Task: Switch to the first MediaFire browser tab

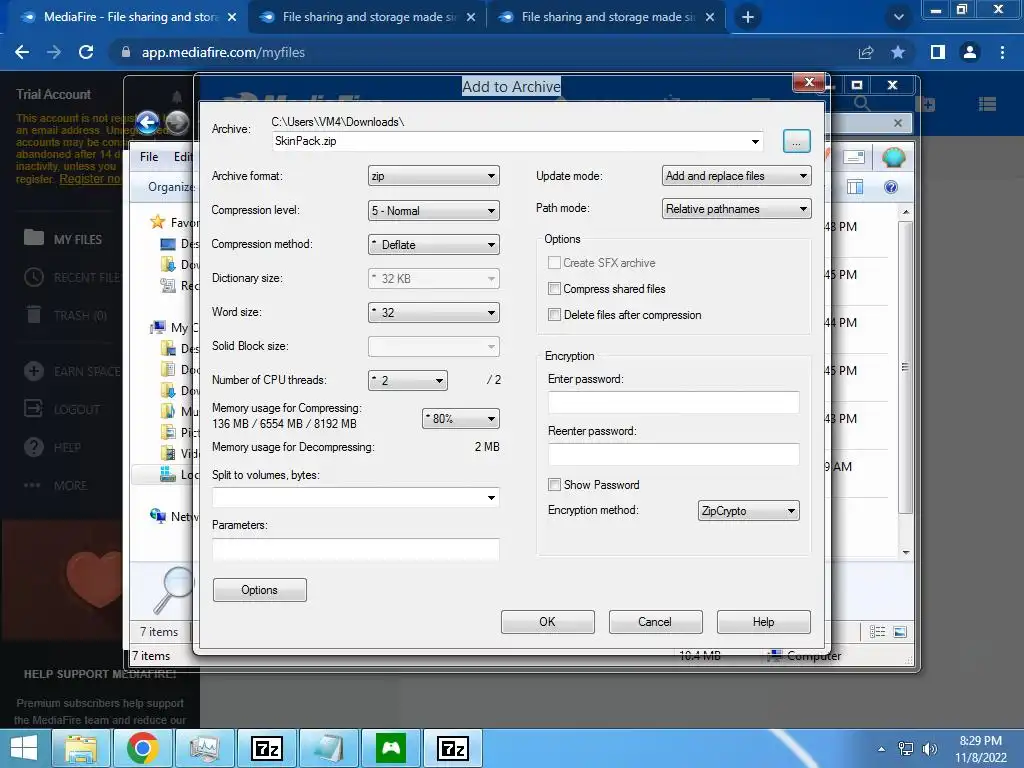Action: click(130, 17)
